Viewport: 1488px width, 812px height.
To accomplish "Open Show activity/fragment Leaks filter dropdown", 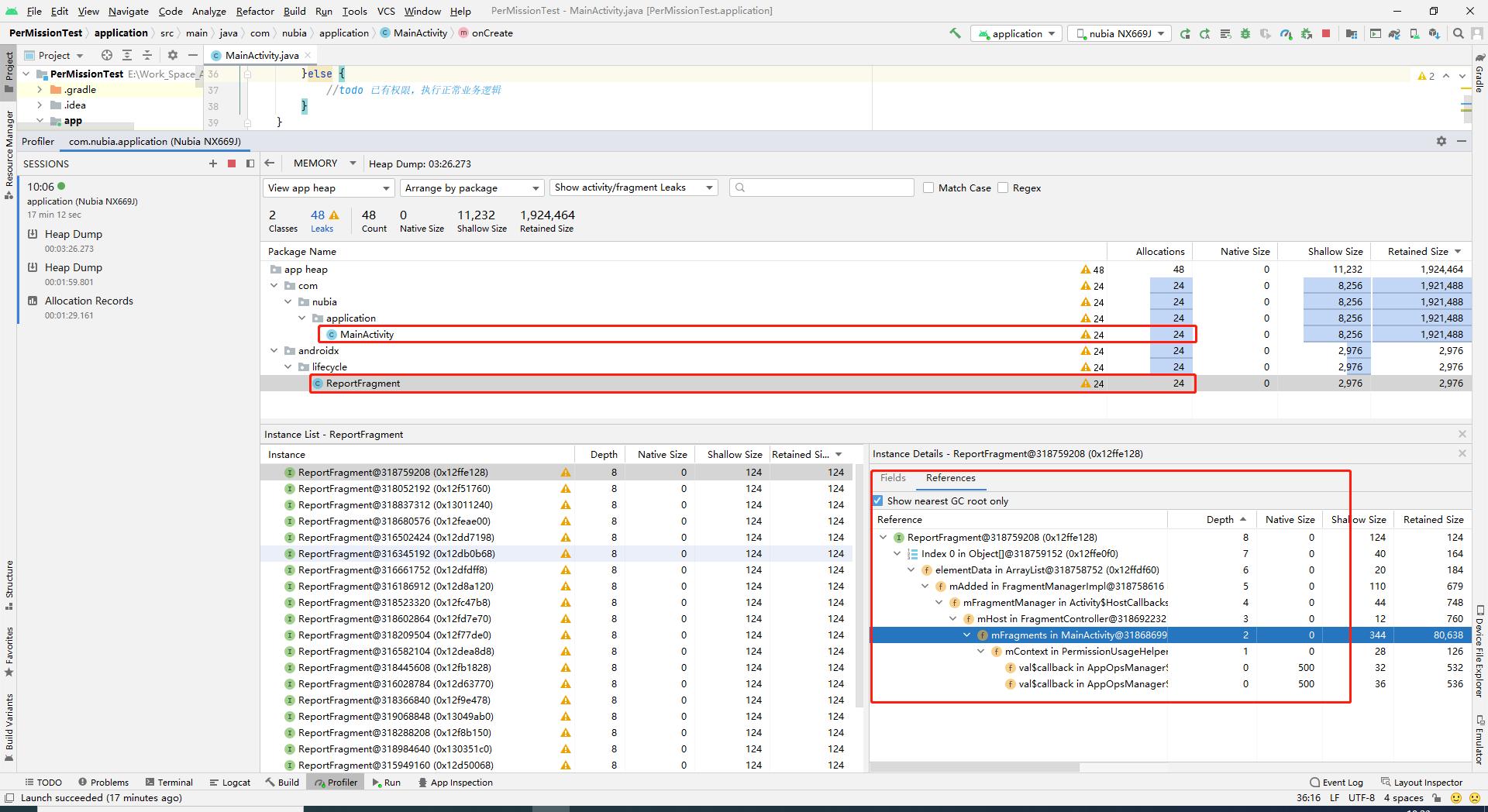I will (633, 188).
